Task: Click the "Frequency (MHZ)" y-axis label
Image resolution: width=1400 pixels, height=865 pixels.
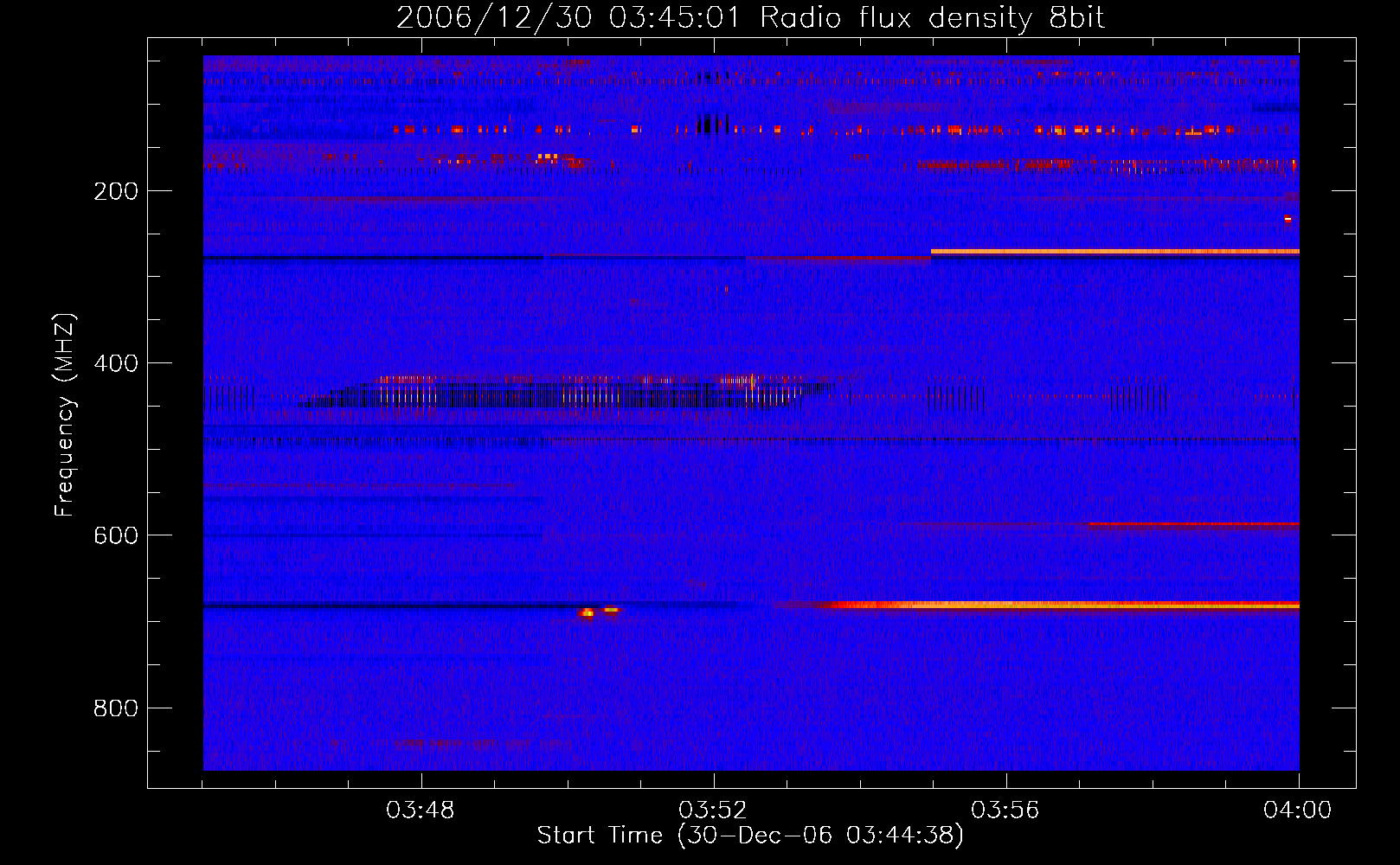Action: click(65, 415)
